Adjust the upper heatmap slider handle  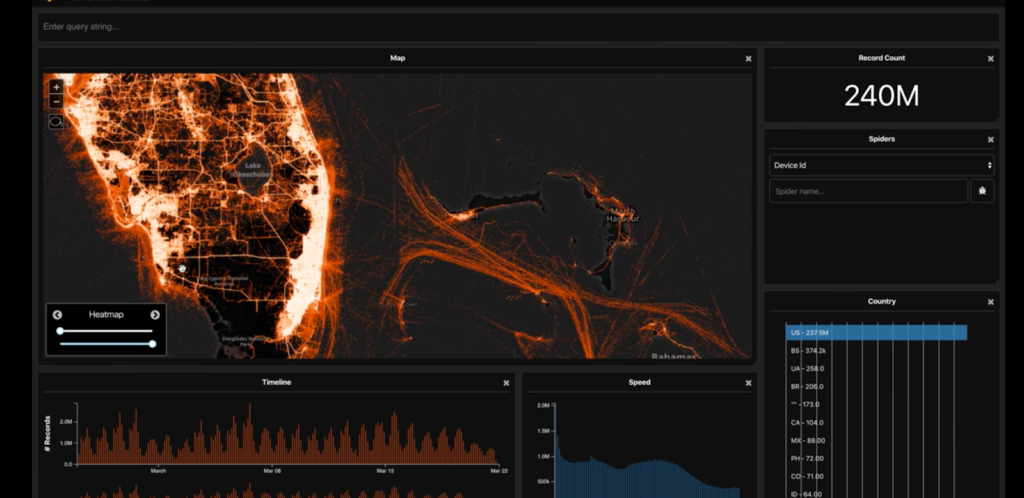click(60, 331)
